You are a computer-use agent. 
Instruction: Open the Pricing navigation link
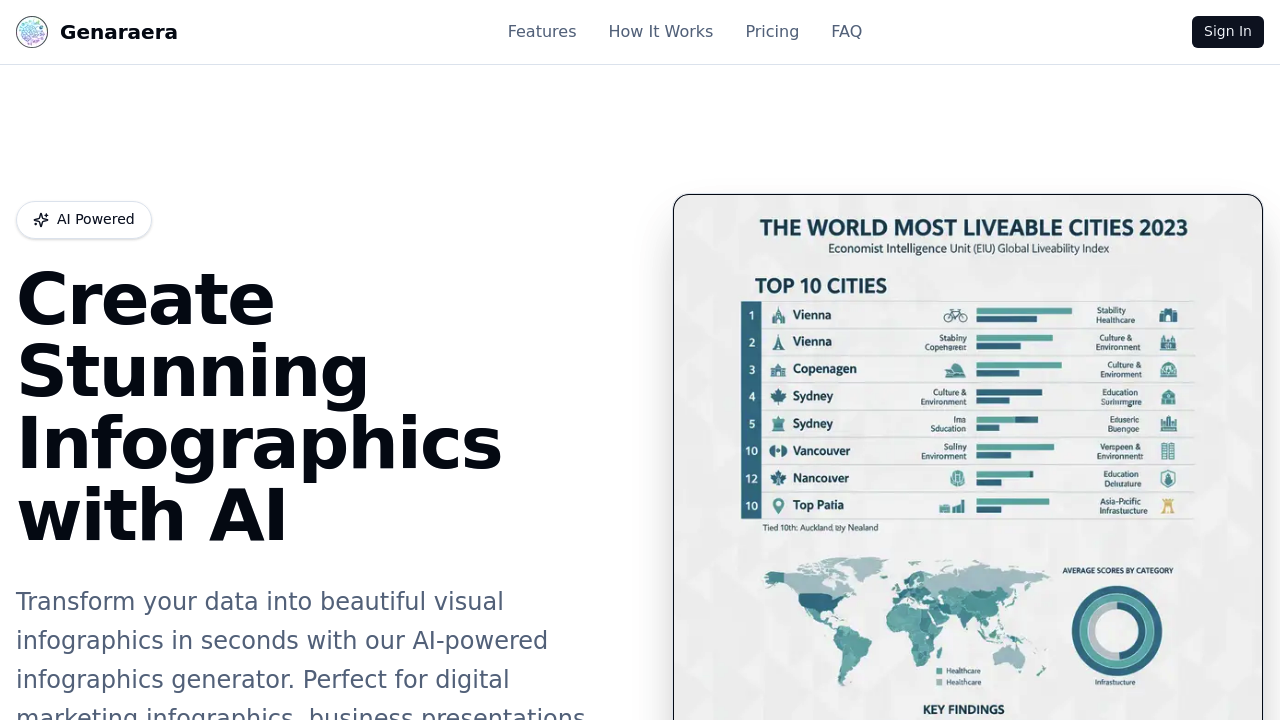771,32
